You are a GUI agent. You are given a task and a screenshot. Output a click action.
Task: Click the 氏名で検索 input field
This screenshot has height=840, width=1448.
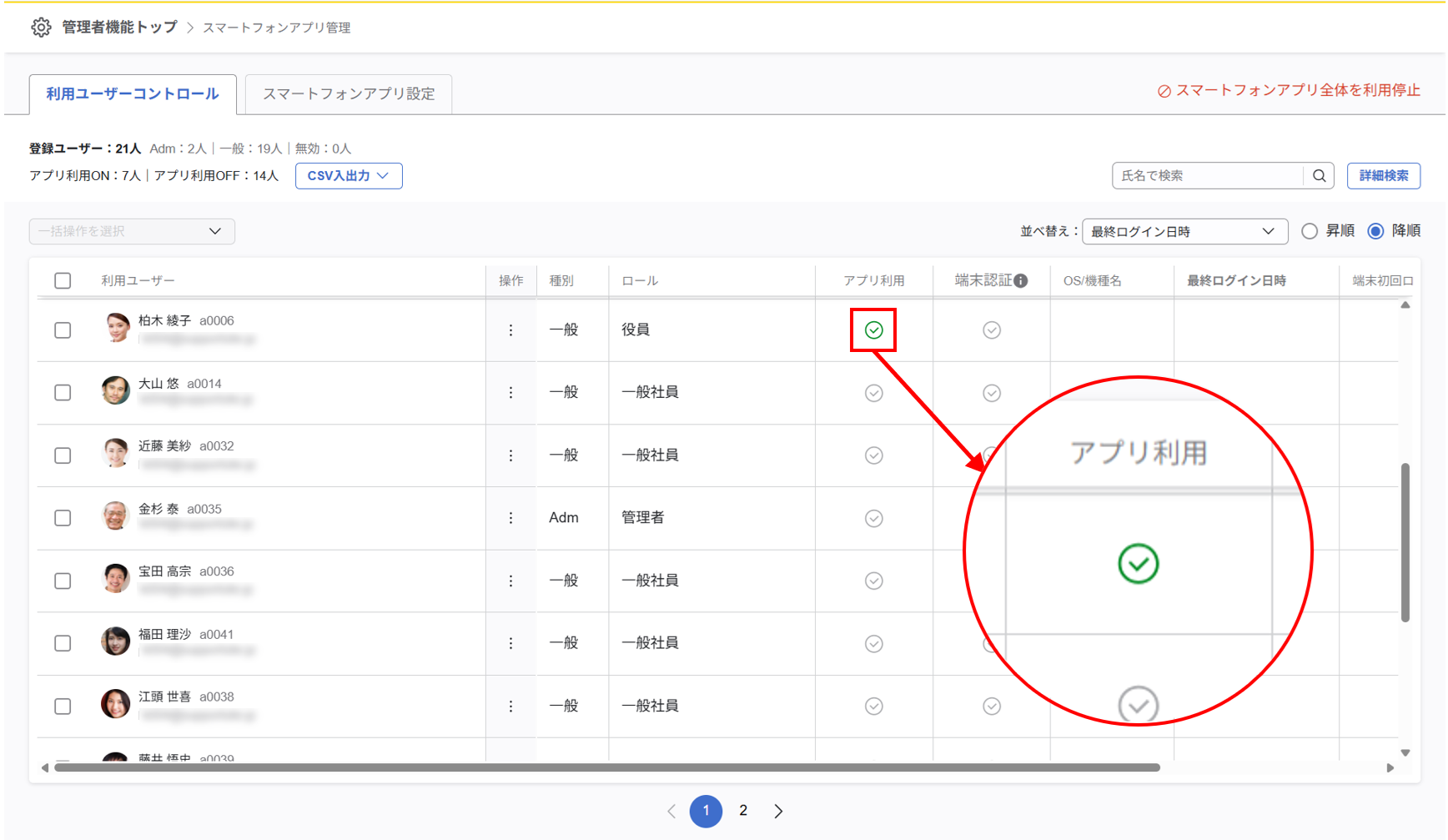[1207, 176]
